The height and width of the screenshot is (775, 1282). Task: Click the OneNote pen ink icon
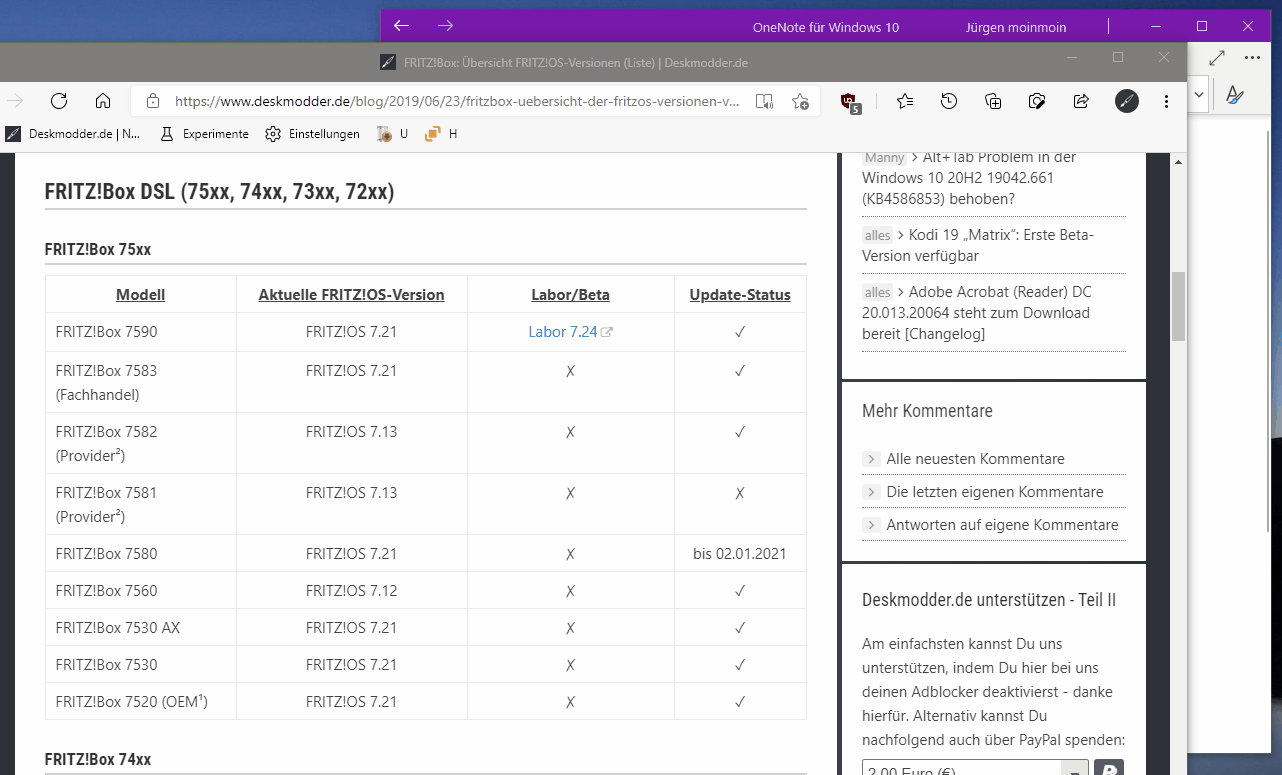click(x=1235, y=95)
